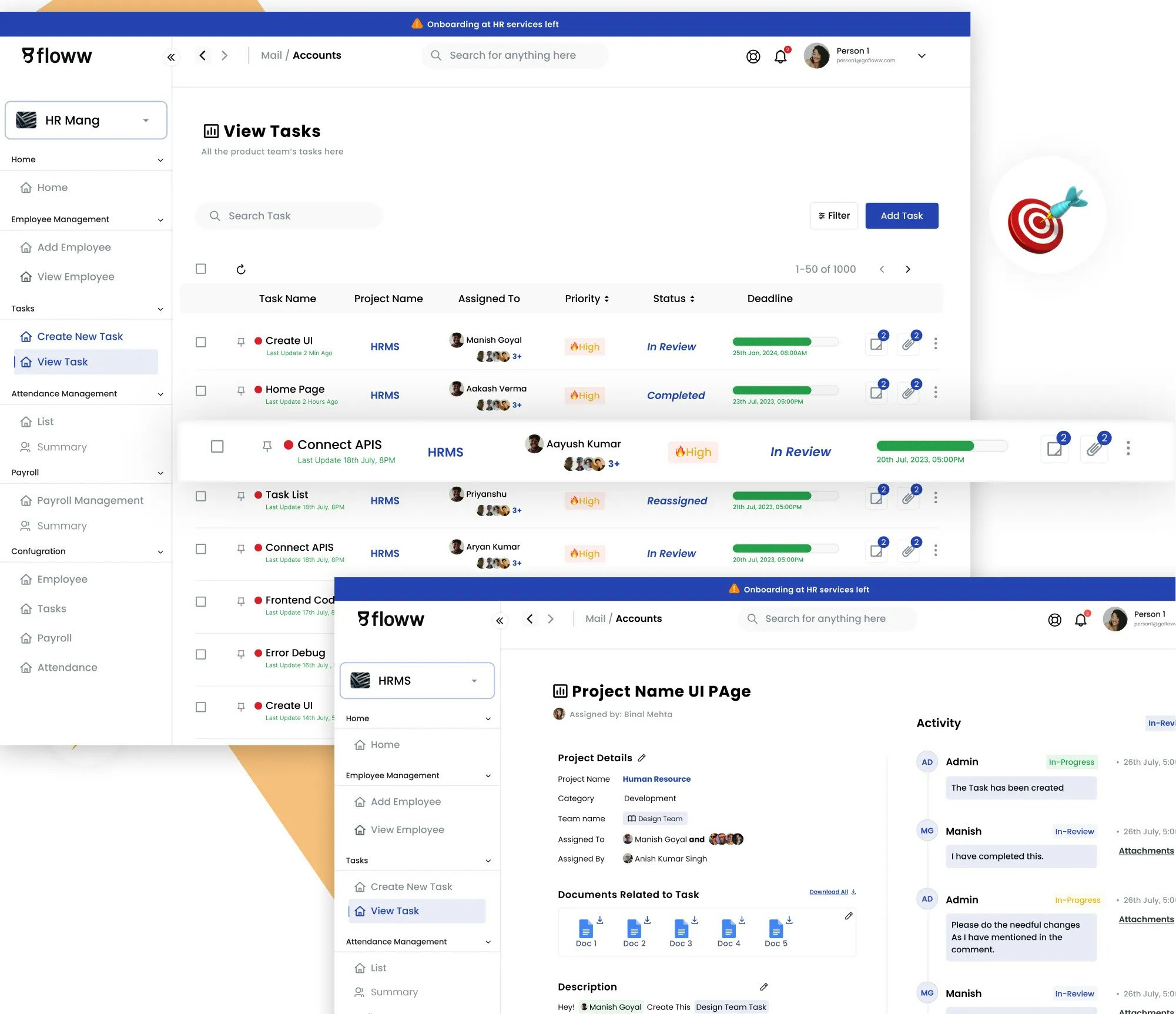Click progress bar for 21th Jul 2023 deadline

785,496
